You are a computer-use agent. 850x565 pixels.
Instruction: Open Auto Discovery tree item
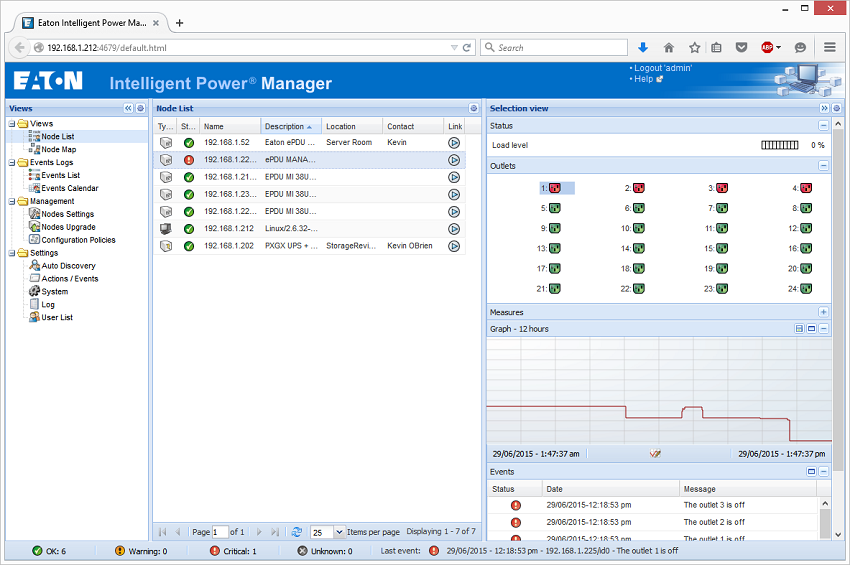tap(68, 266)
